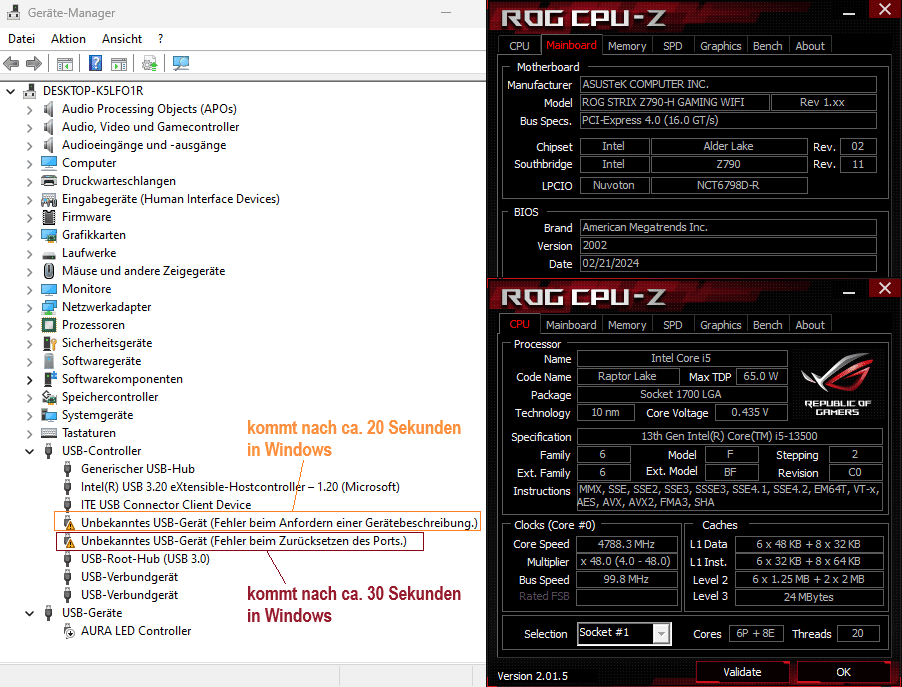Click the BIOS version 2002 field

point(728,246)
